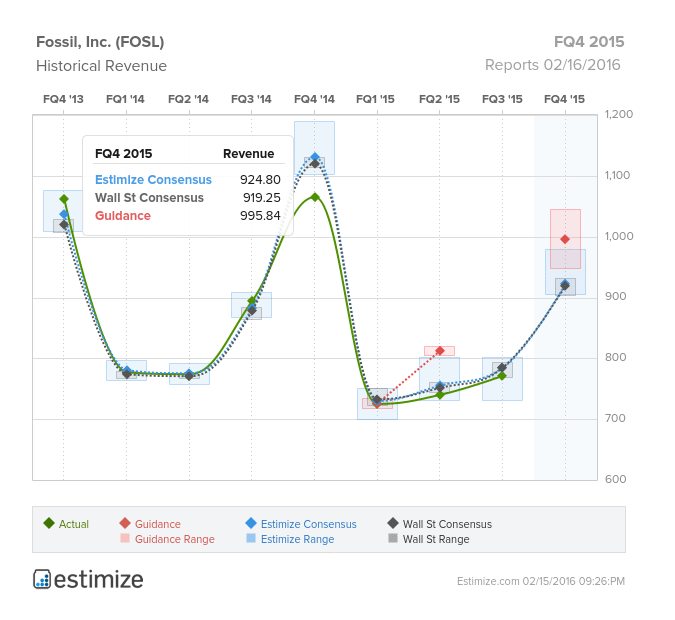Click the Fossil, Inc. (FOSL) title
Screen dimensions: 675x620
[100, 42]
